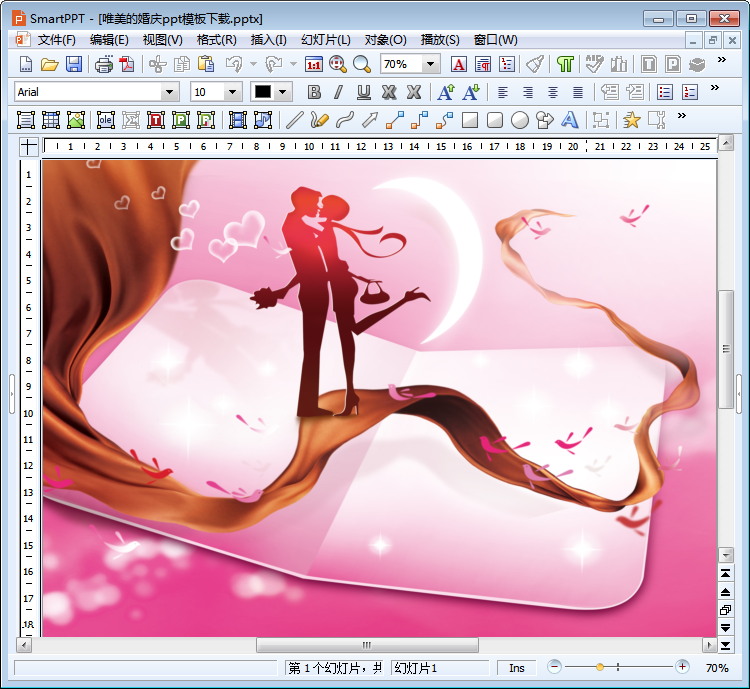Increase the font size with the A-up icon

point(445,92)
